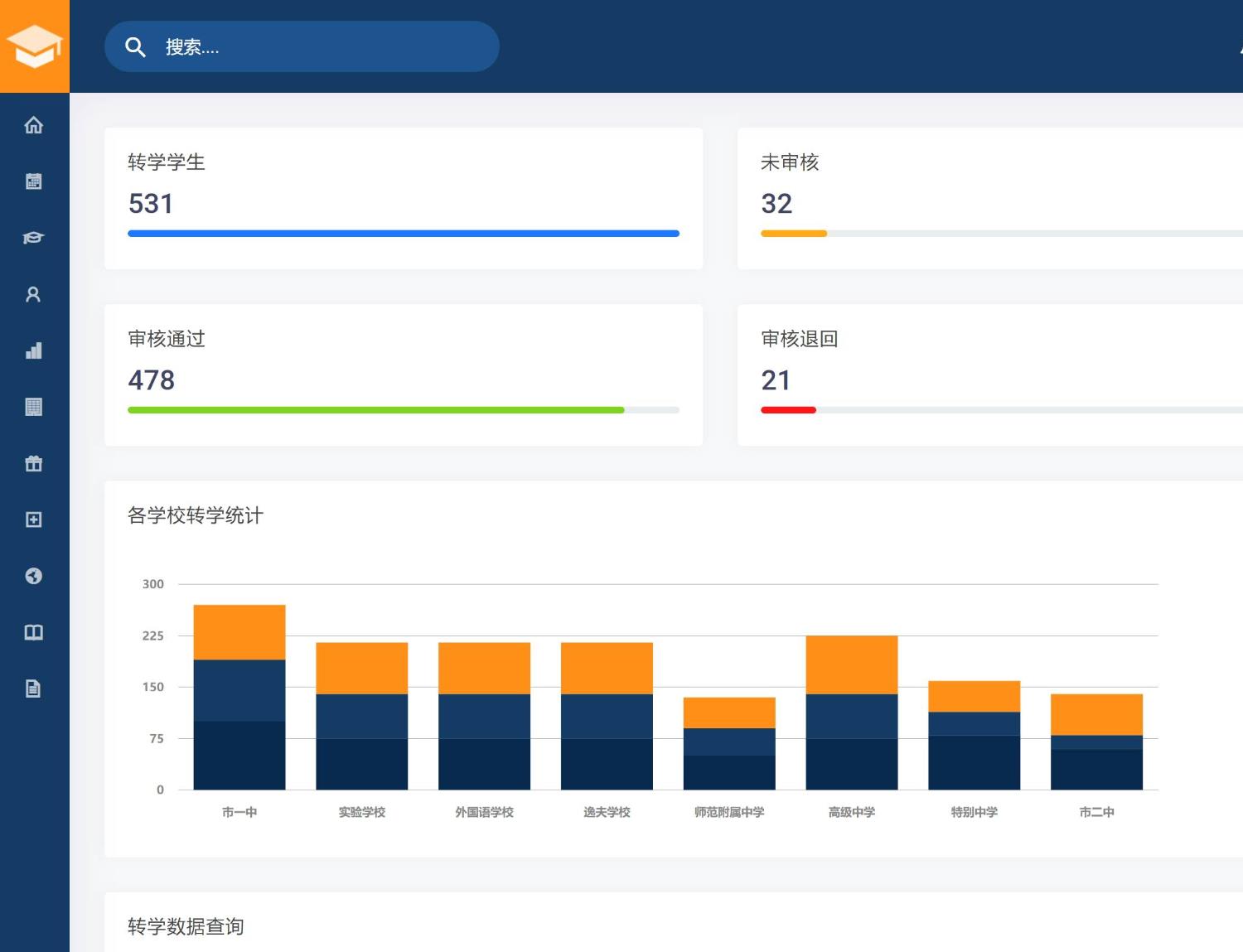Select the 478 approved count
This screenshot has width=1243, height=952.
coord(152,380)
